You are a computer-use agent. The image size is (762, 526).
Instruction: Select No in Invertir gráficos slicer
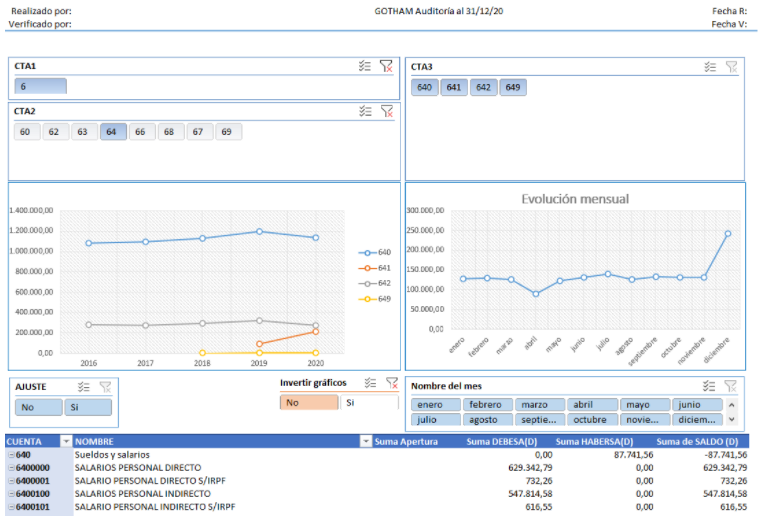[x=309, y=403]
